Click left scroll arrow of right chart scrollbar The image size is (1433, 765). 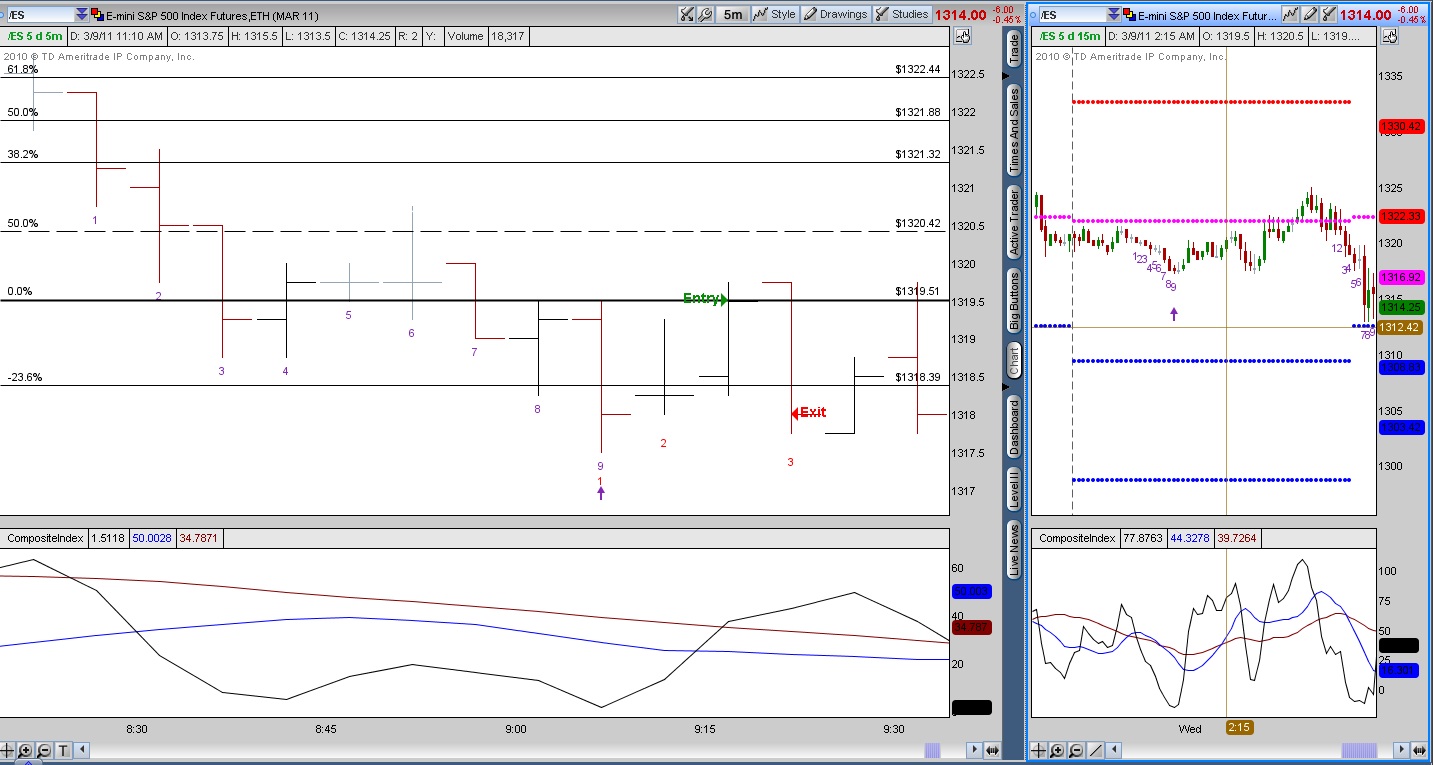(1113, 749)
